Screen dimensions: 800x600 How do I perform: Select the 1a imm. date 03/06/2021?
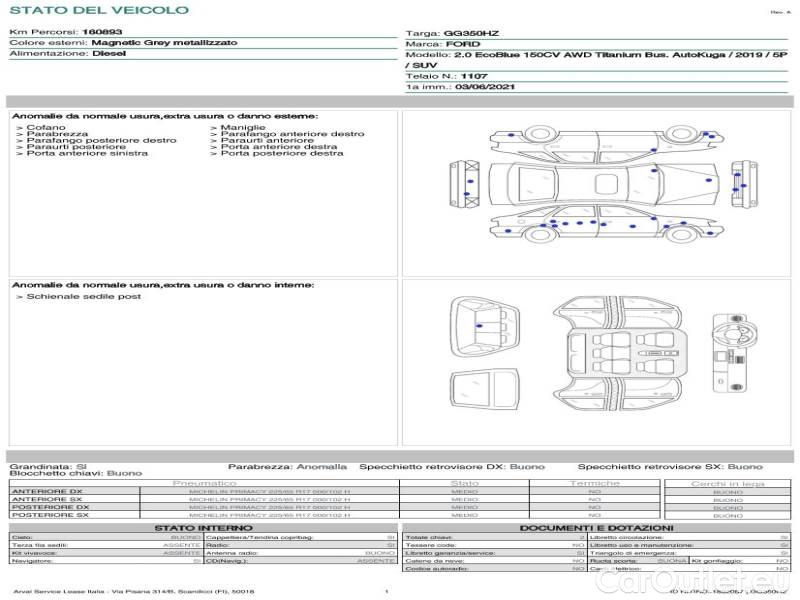(485, 87)
